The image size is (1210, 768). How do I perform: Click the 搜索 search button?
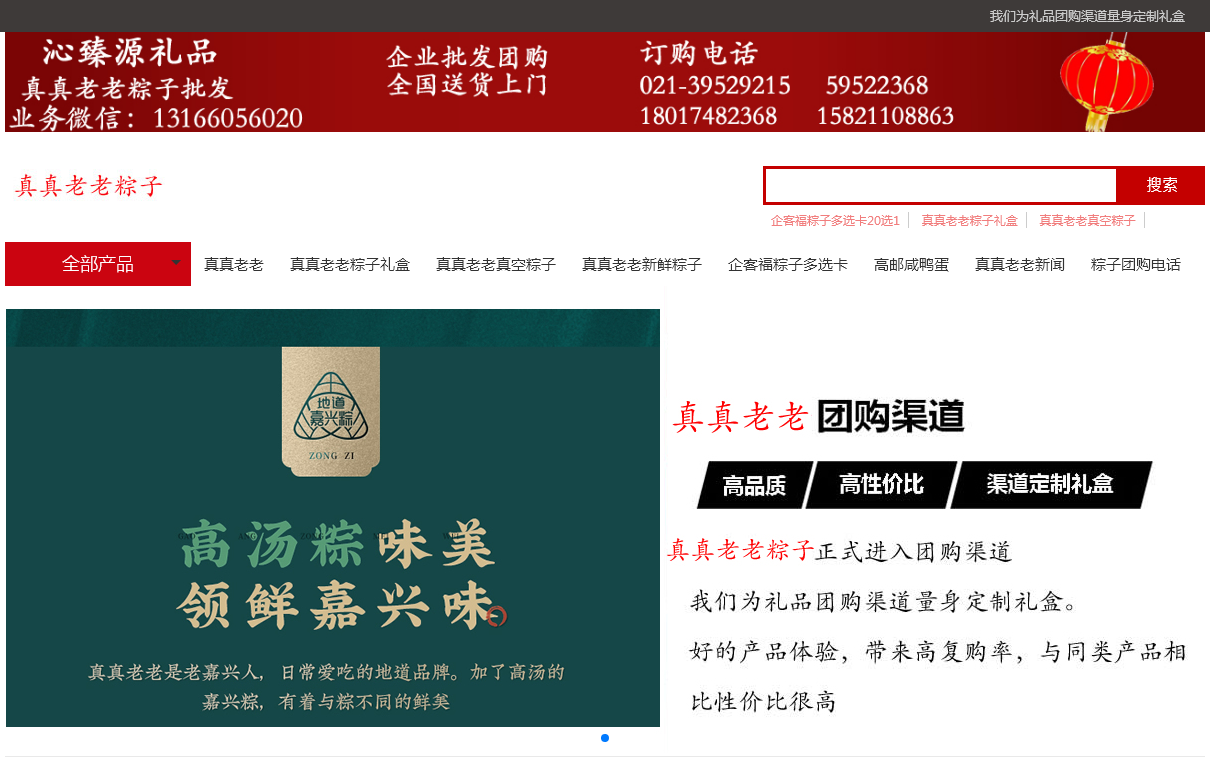coord(1161,185)
